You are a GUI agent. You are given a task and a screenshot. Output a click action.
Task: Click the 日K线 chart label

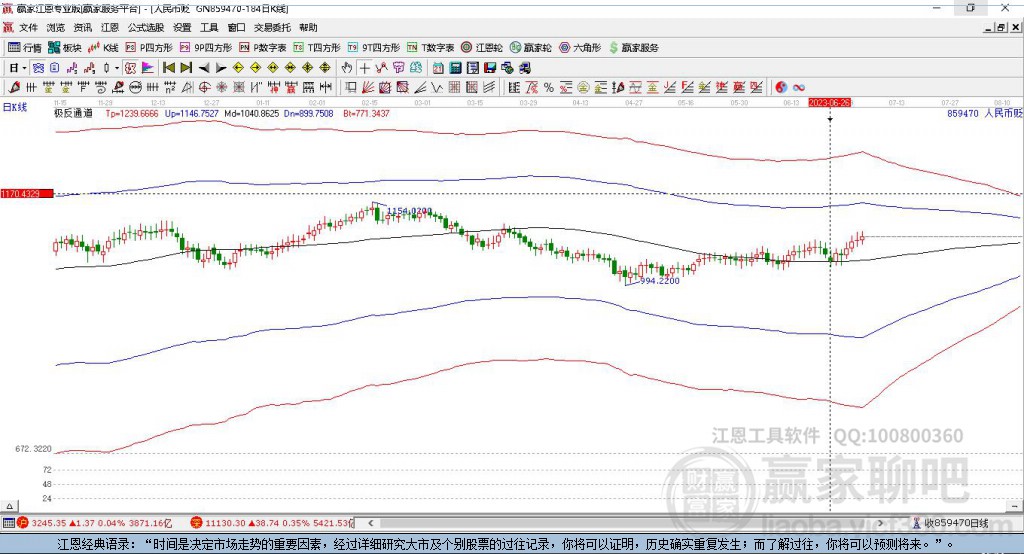tap(15, 107)
